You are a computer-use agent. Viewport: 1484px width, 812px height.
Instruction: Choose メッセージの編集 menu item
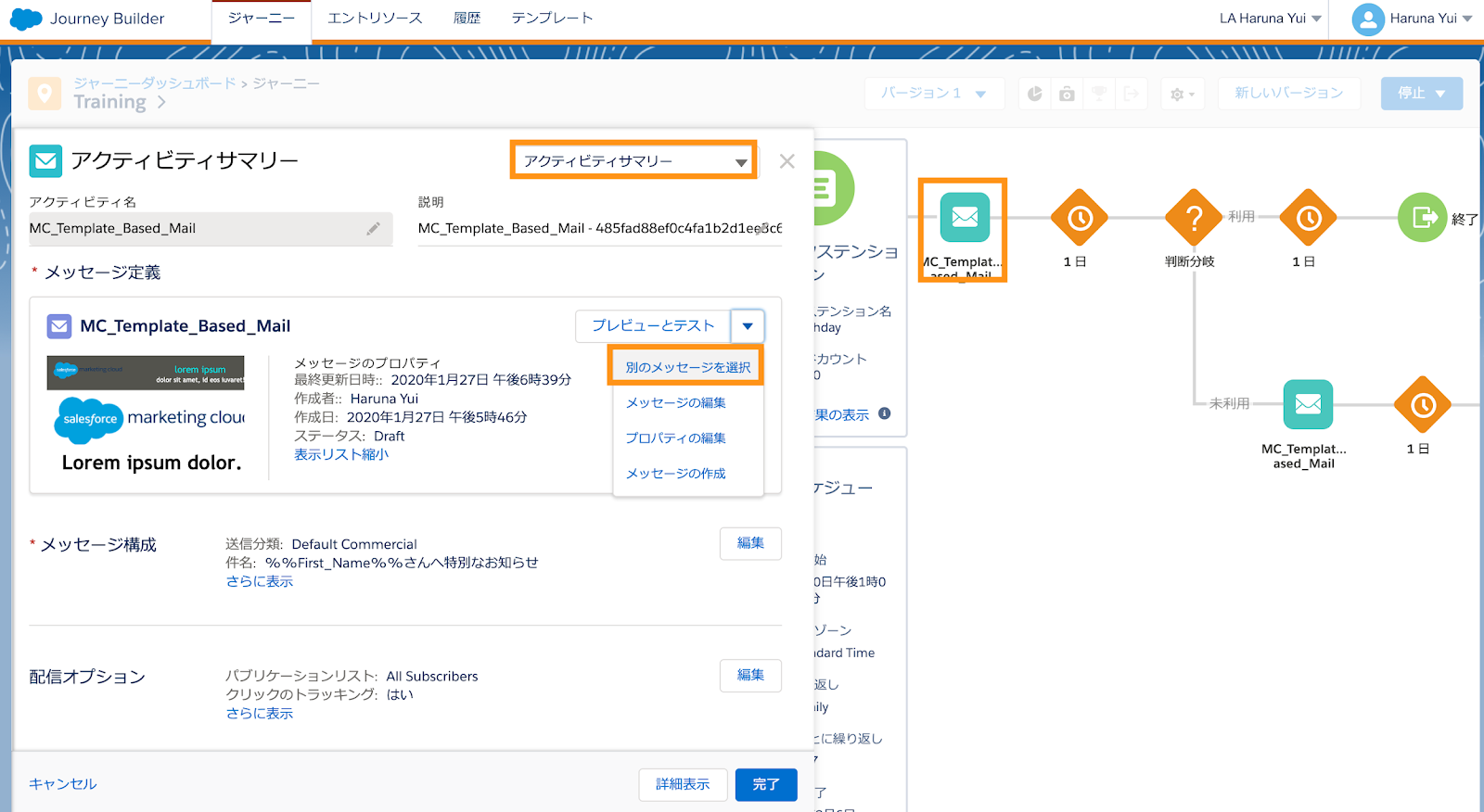(675, 402)
